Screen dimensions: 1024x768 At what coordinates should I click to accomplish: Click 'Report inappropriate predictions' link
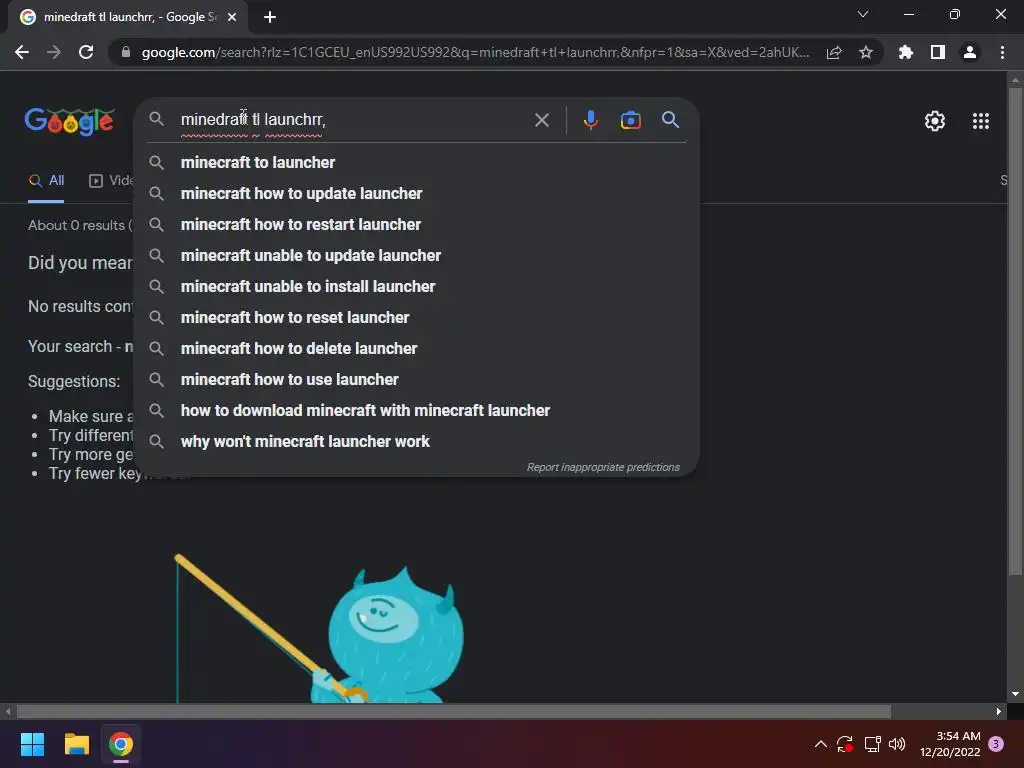click(603, 468)
